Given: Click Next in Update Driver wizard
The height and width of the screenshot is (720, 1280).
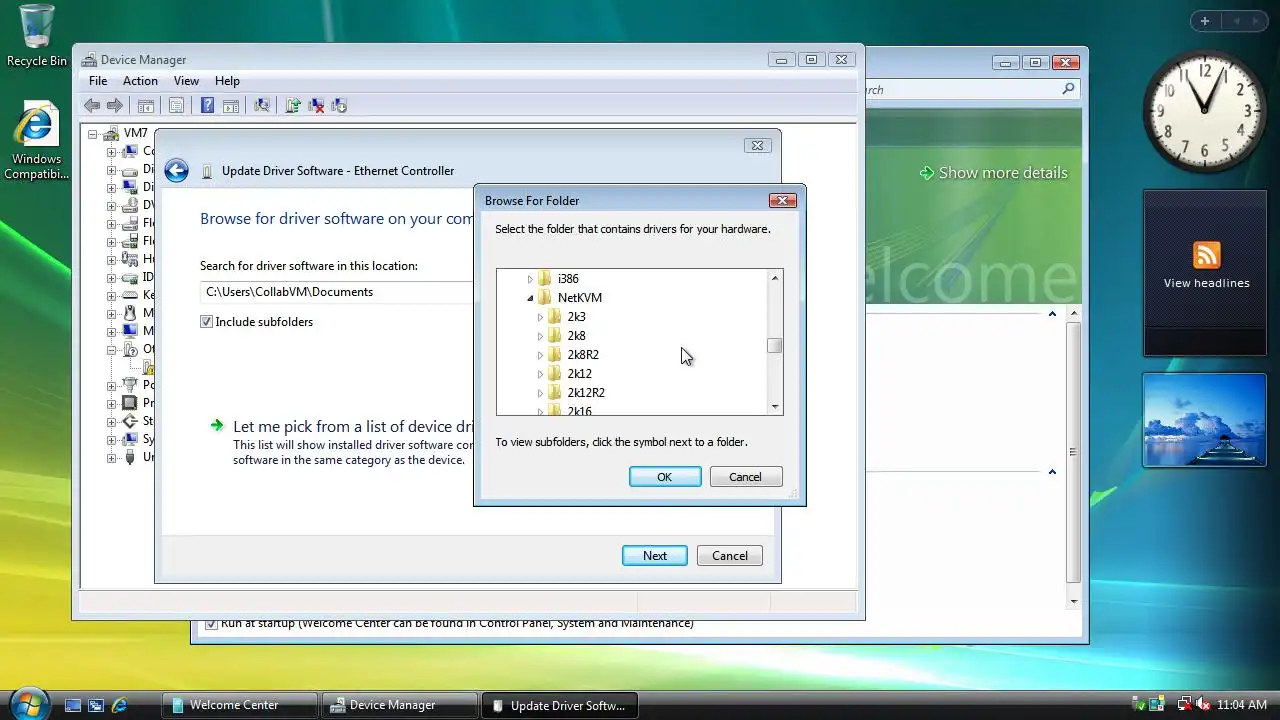Looking at the screenshot, I should 655,556.
